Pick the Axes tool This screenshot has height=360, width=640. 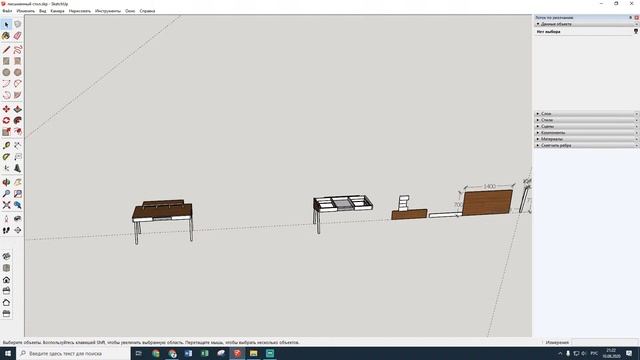coord(6,168)
